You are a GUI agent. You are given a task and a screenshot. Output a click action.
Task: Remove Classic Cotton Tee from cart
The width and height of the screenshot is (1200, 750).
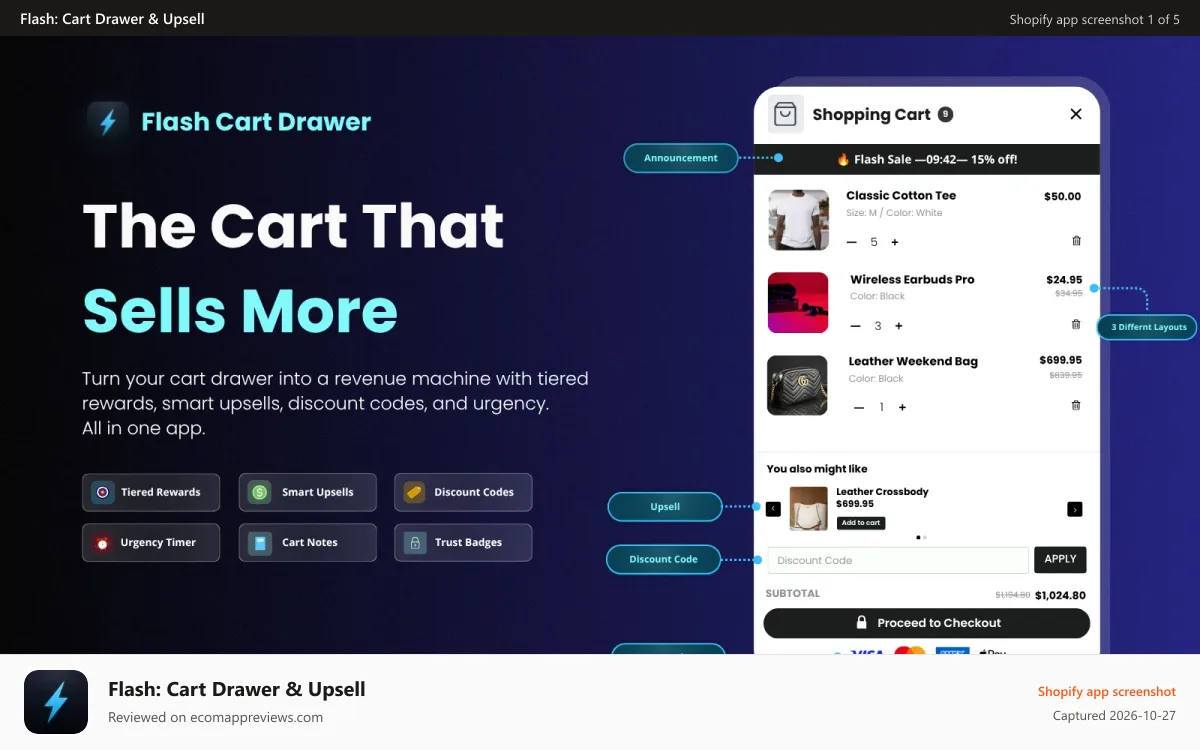[1076, 241]
